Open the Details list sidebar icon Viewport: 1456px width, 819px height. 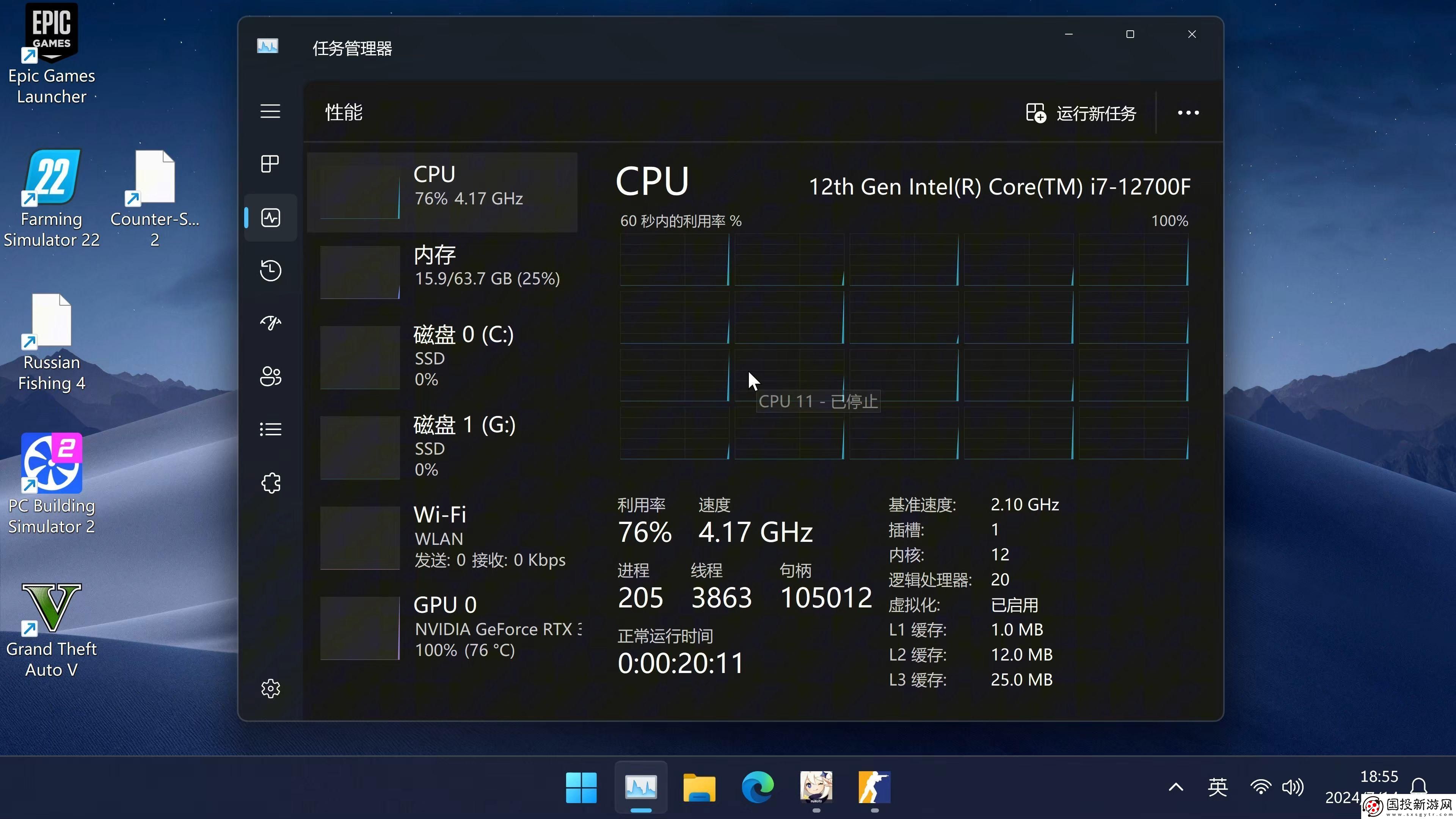[270, 430]
